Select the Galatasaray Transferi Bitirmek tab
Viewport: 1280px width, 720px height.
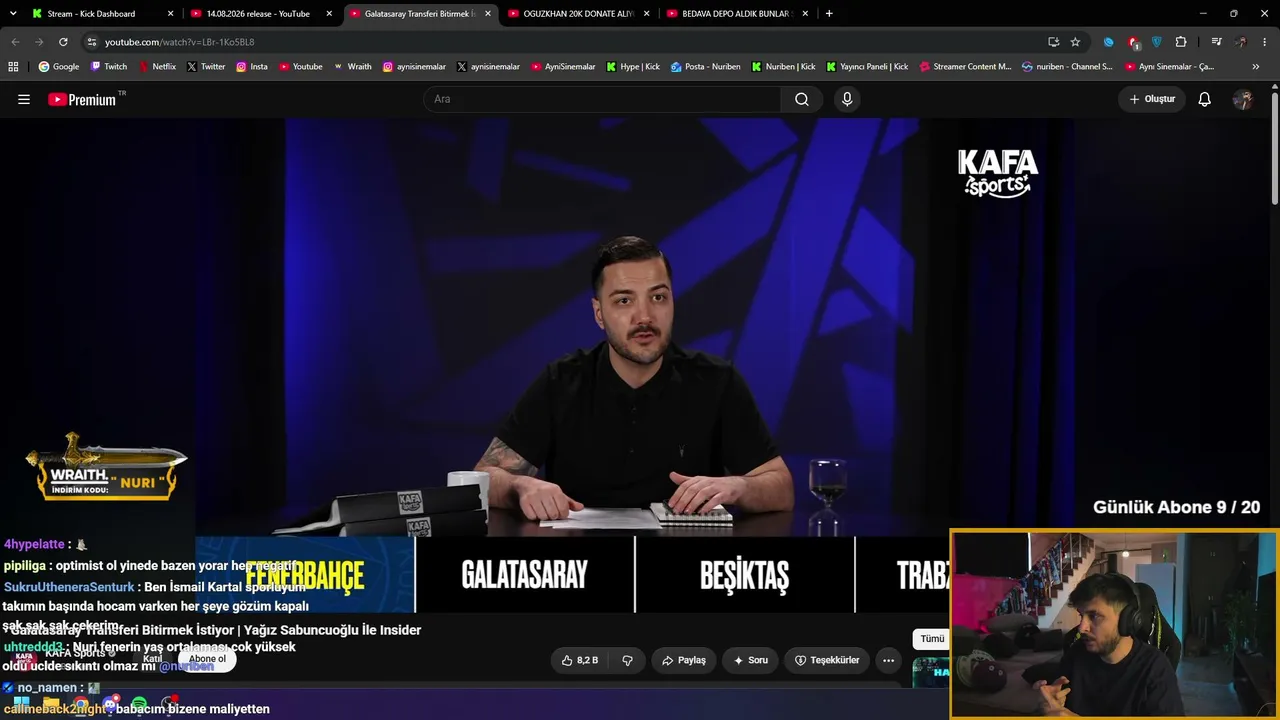pyautogui.click(x=420, y=14)
